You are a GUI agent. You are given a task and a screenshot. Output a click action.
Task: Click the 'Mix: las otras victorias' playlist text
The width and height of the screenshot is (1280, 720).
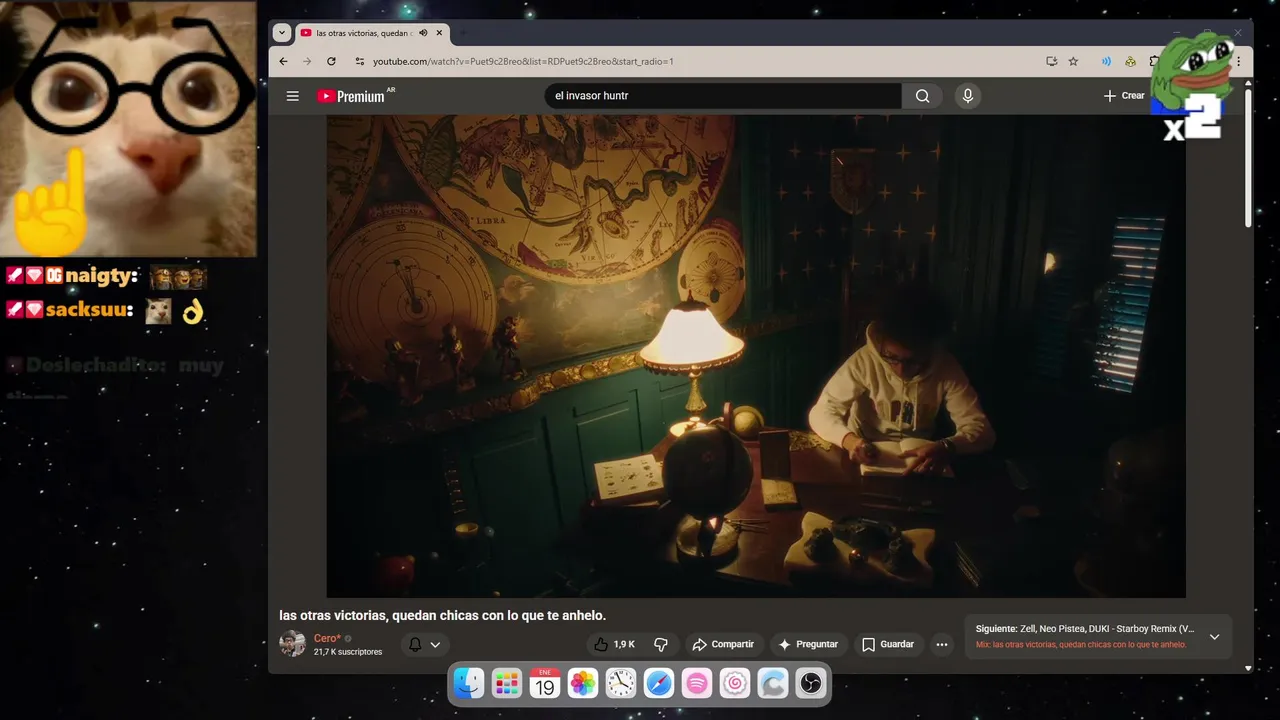pos(1081,645)
